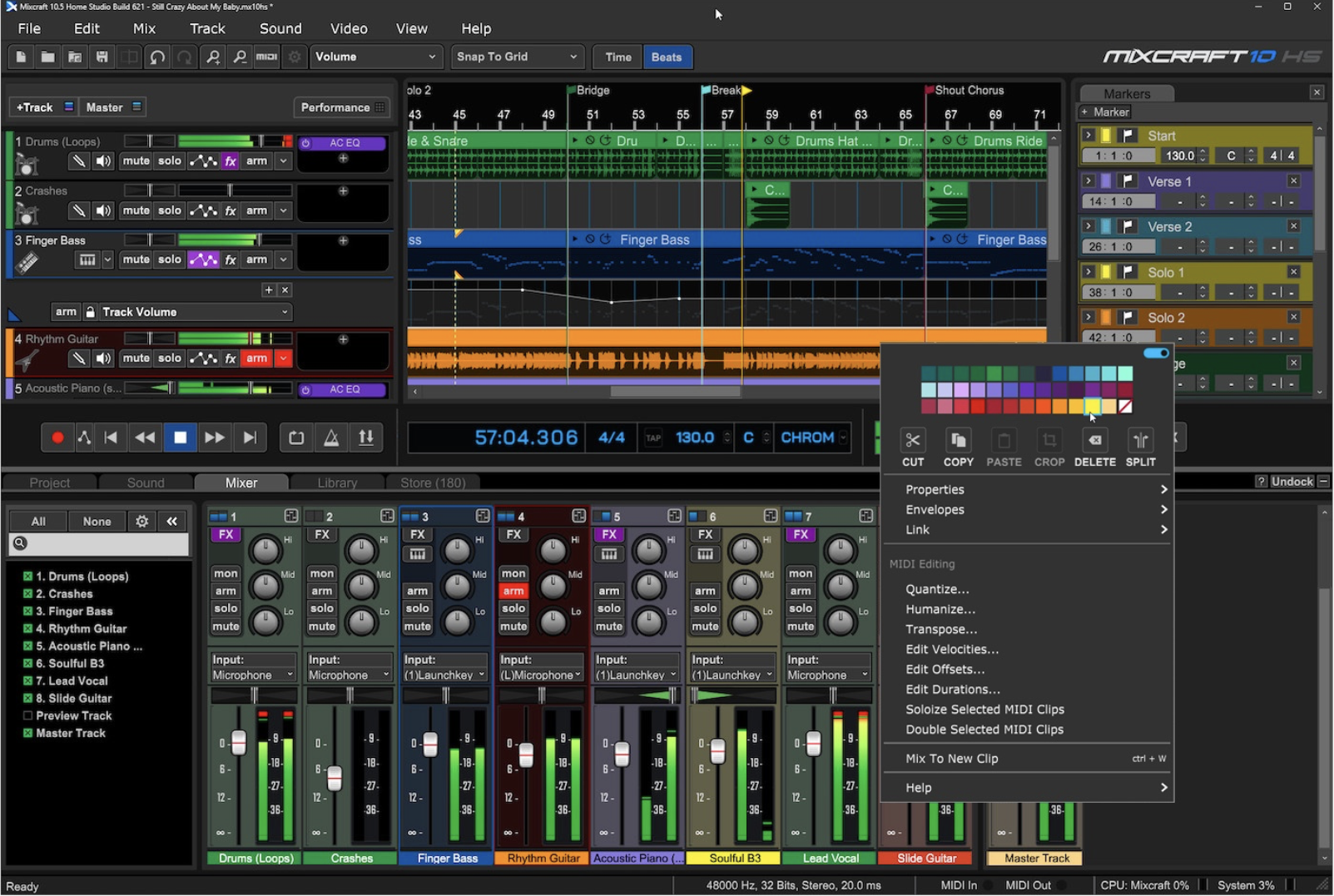Click the None button in mixer panel
The image size is (1334, 896).
coord(97,521)
